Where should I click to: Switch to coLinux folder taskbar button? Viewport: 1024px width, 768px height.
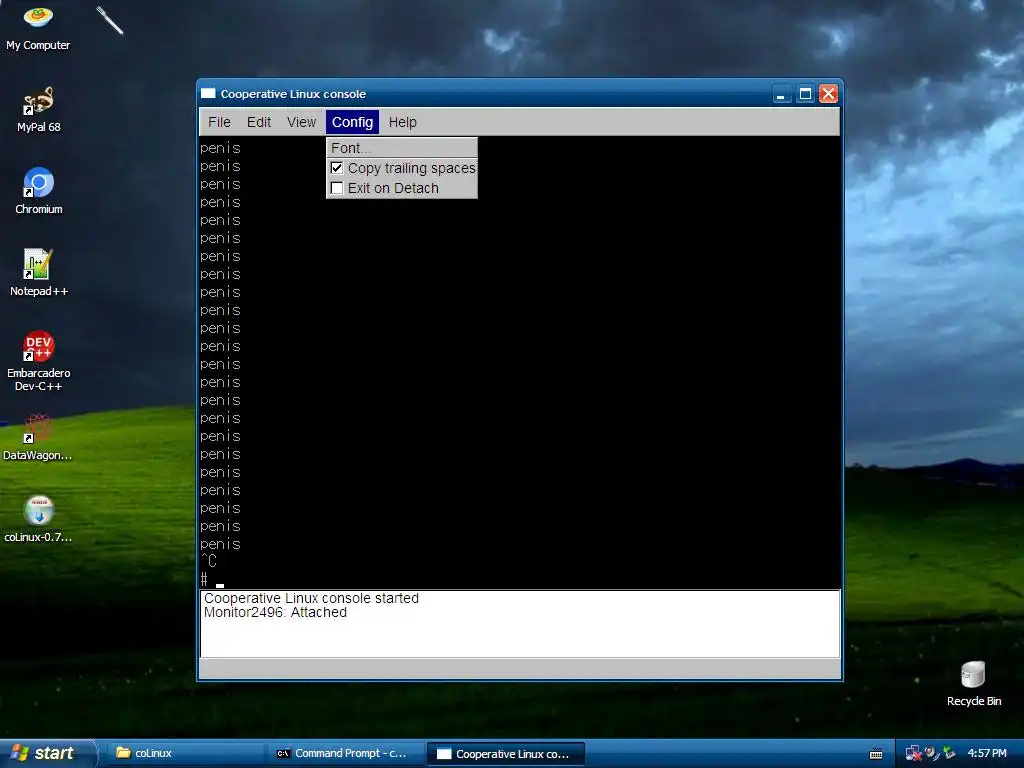(185, 753)
